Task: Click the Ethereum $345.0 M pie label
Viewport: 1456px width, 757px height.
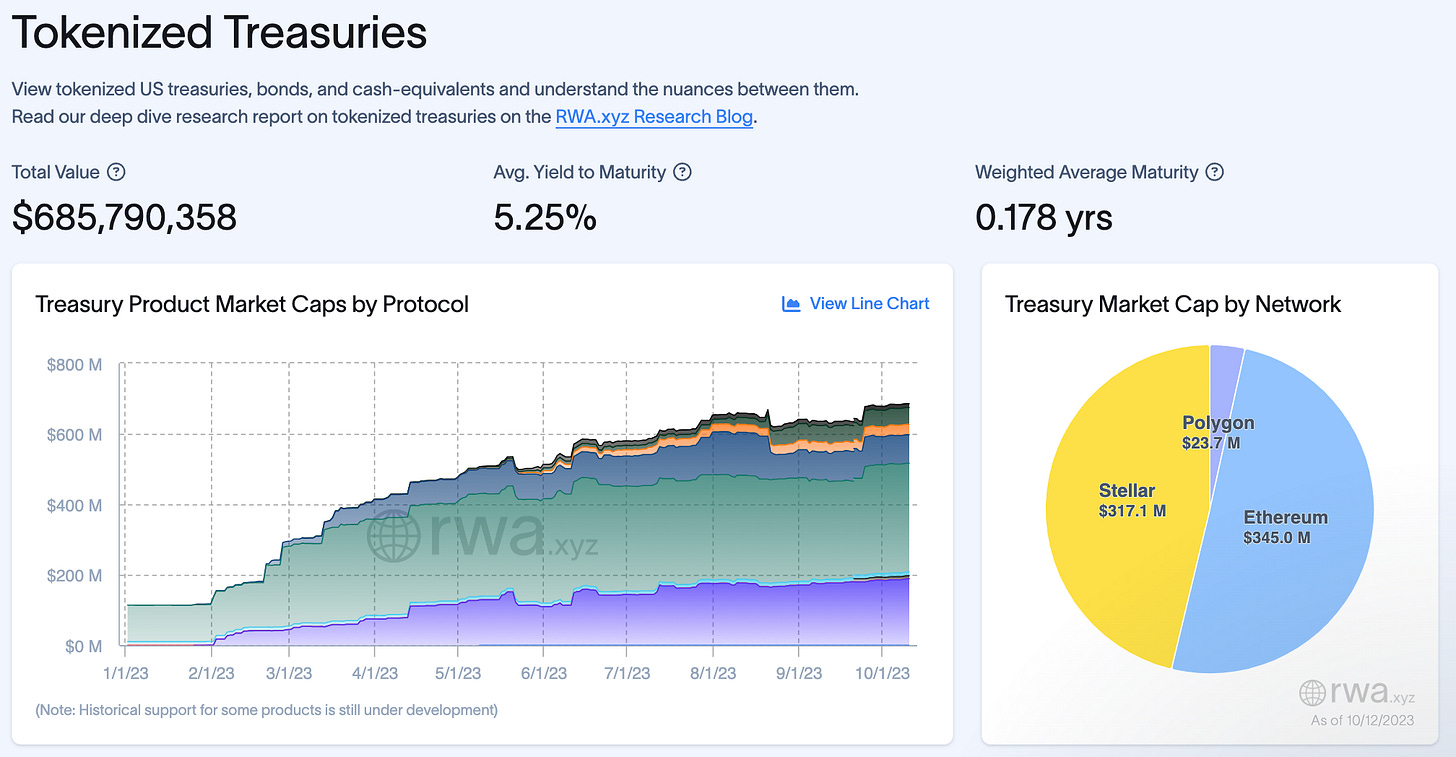Action: (1285, 527)
